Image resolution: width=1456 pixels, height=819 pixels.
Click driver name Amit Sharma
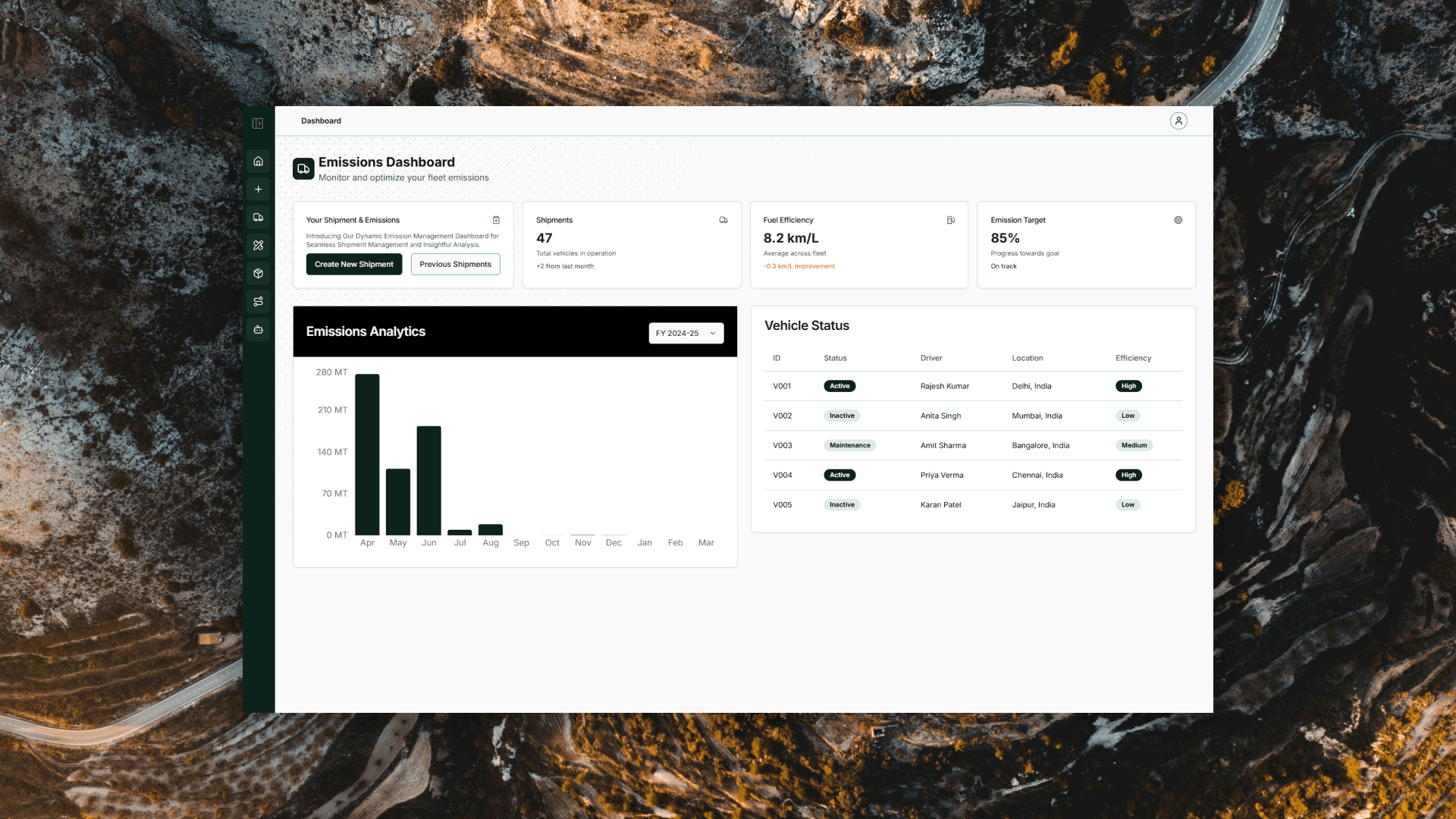[x=943, y=445]
